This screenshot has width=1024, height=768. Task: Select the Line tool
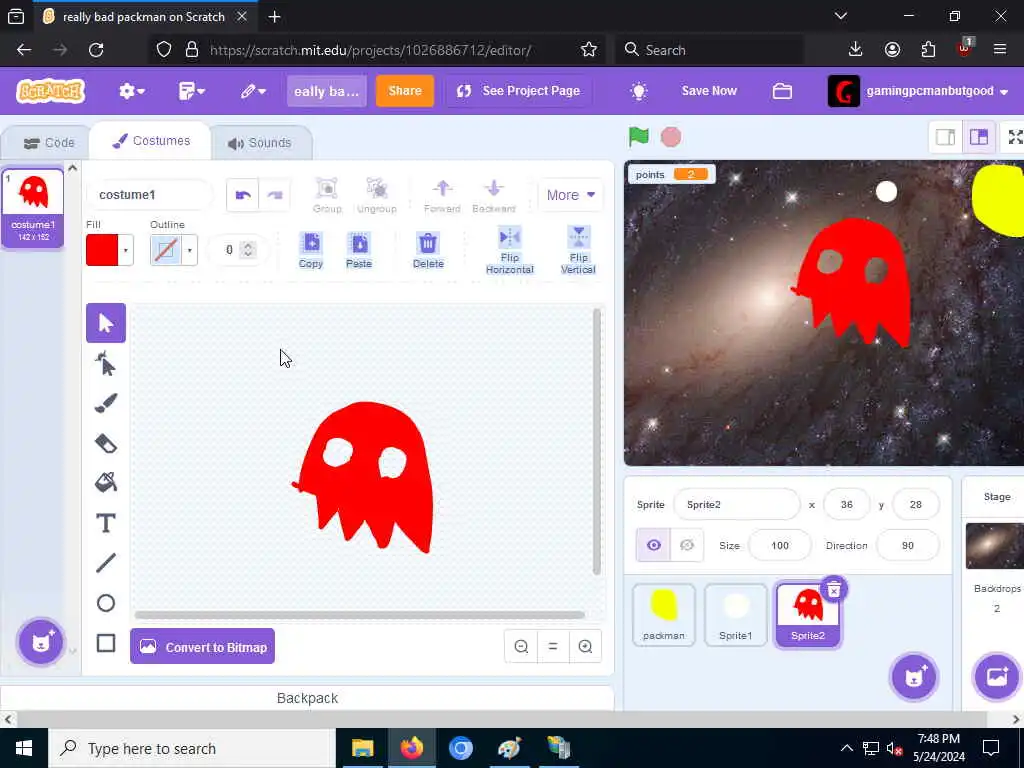point(106,563)
